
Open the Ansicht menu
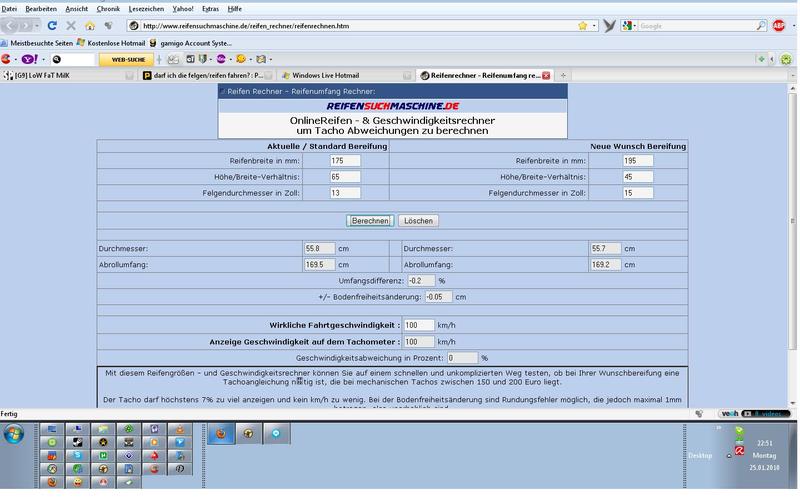click(x=77, y=9)
